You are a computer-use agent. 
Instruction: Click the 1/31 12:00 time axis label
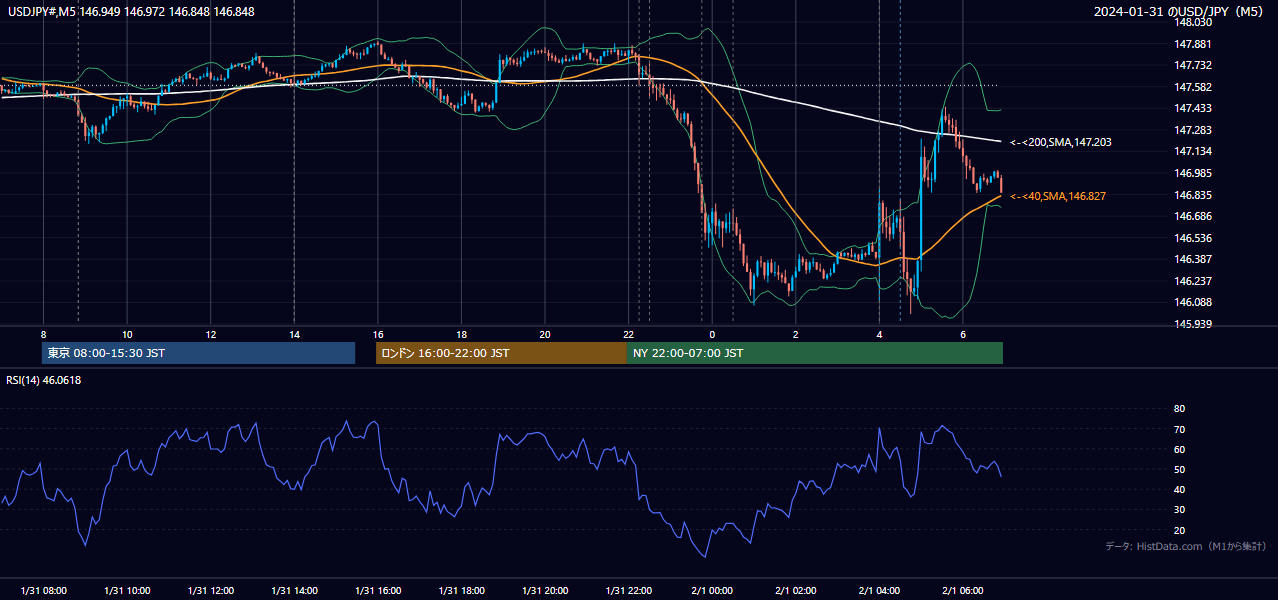(211, 591)
